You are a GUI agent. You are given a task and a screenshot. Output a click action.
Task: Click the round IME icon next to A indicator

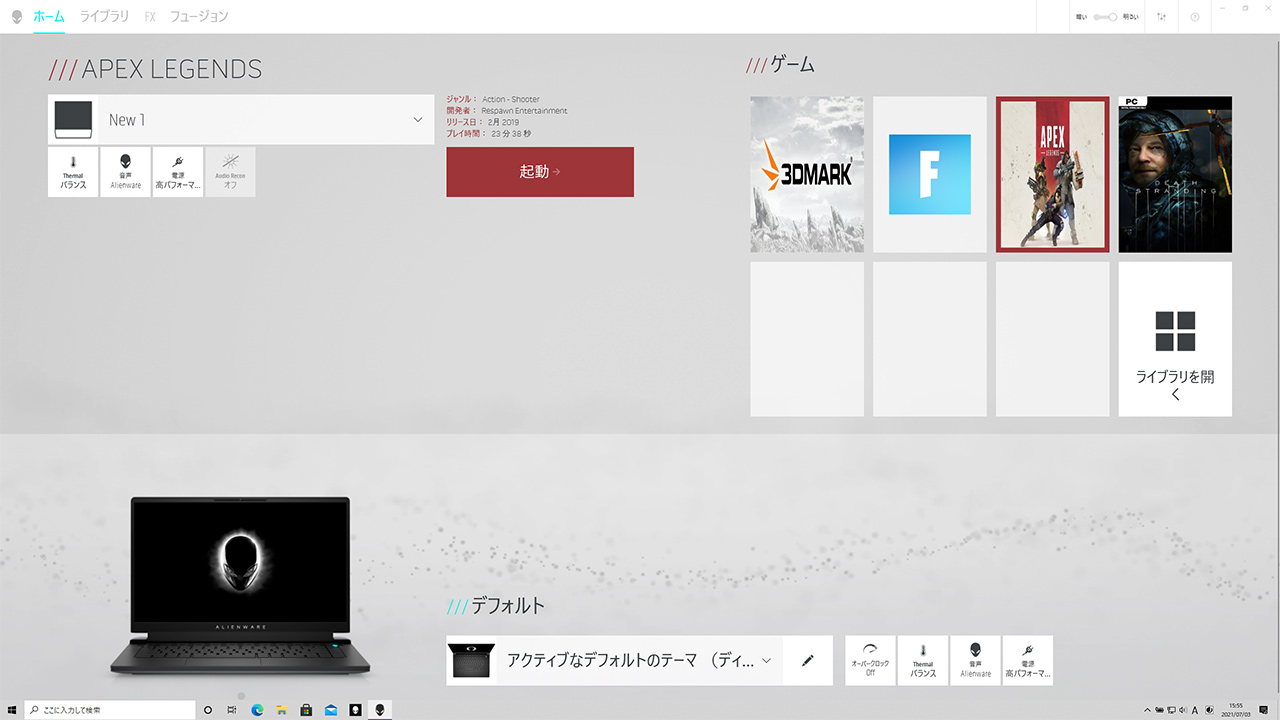click(1209, 710)
